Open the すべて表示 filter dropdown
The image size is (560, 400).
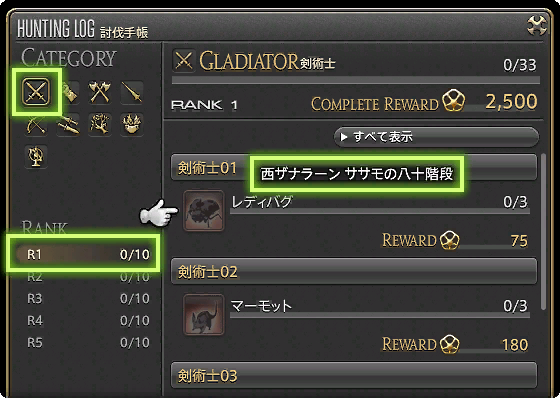pos(436,137)
